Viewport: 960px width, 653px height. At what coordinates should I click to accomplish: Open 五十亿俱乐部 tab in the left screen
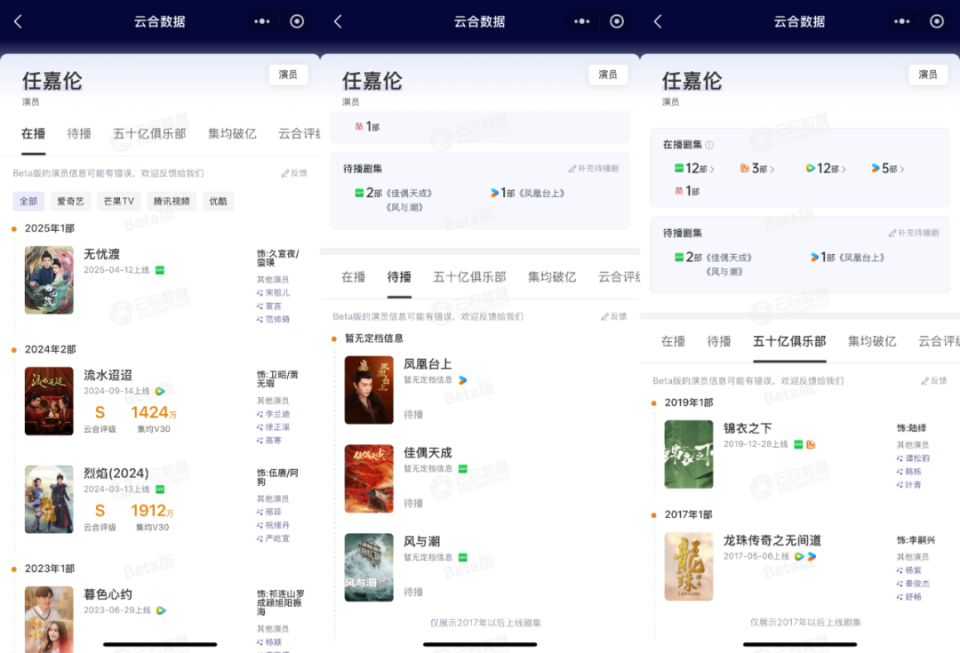tap(149, 134)
